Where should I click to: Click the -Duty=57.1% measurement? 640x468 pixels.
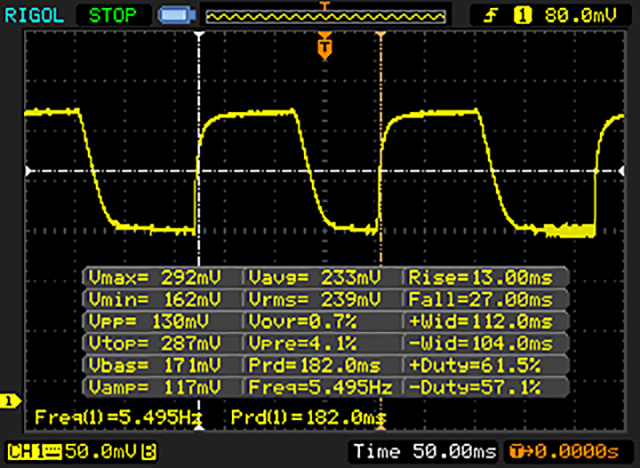[x=475, y=387]
